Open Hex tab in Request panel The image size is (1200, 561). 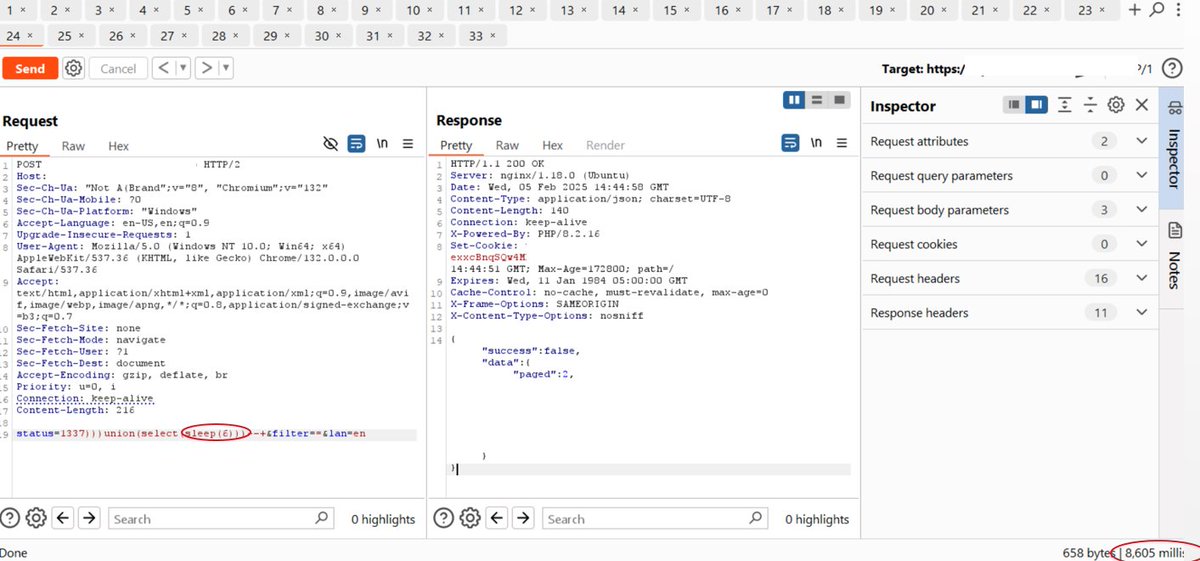pos(118,146)
